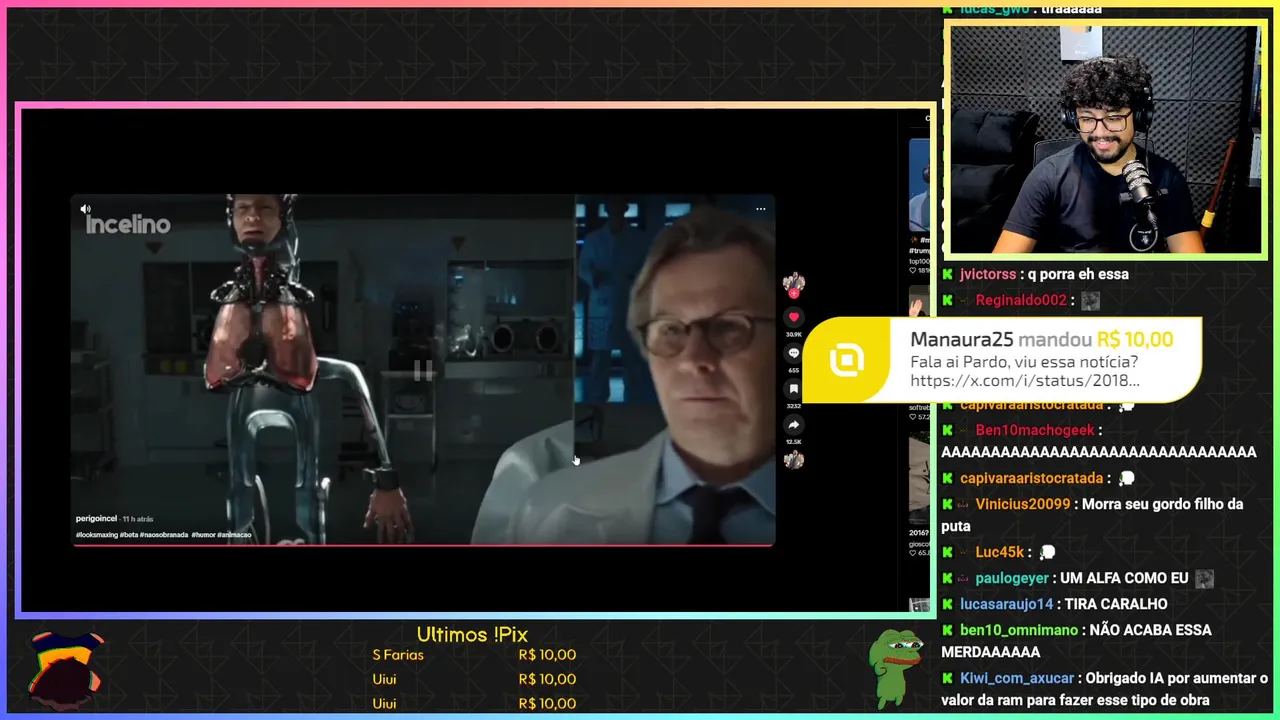Like the video using the heart icon
1280x720 pixels.
tap(794, 317)
